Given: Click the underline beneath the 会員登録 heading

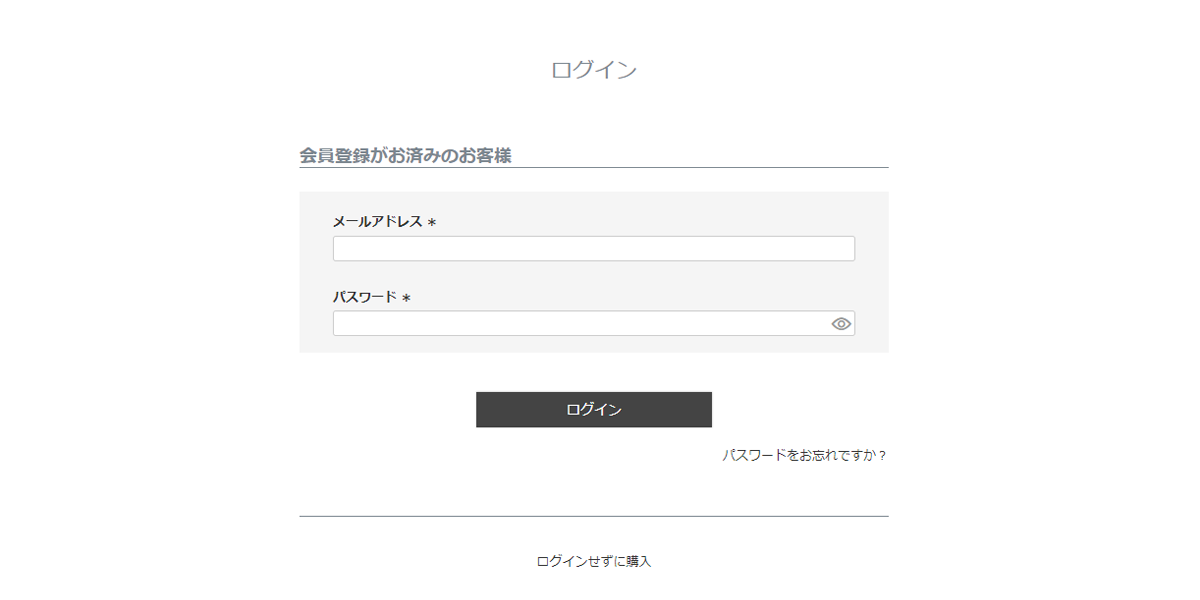Looking at the screenshot, I should (x=594, y=167).
